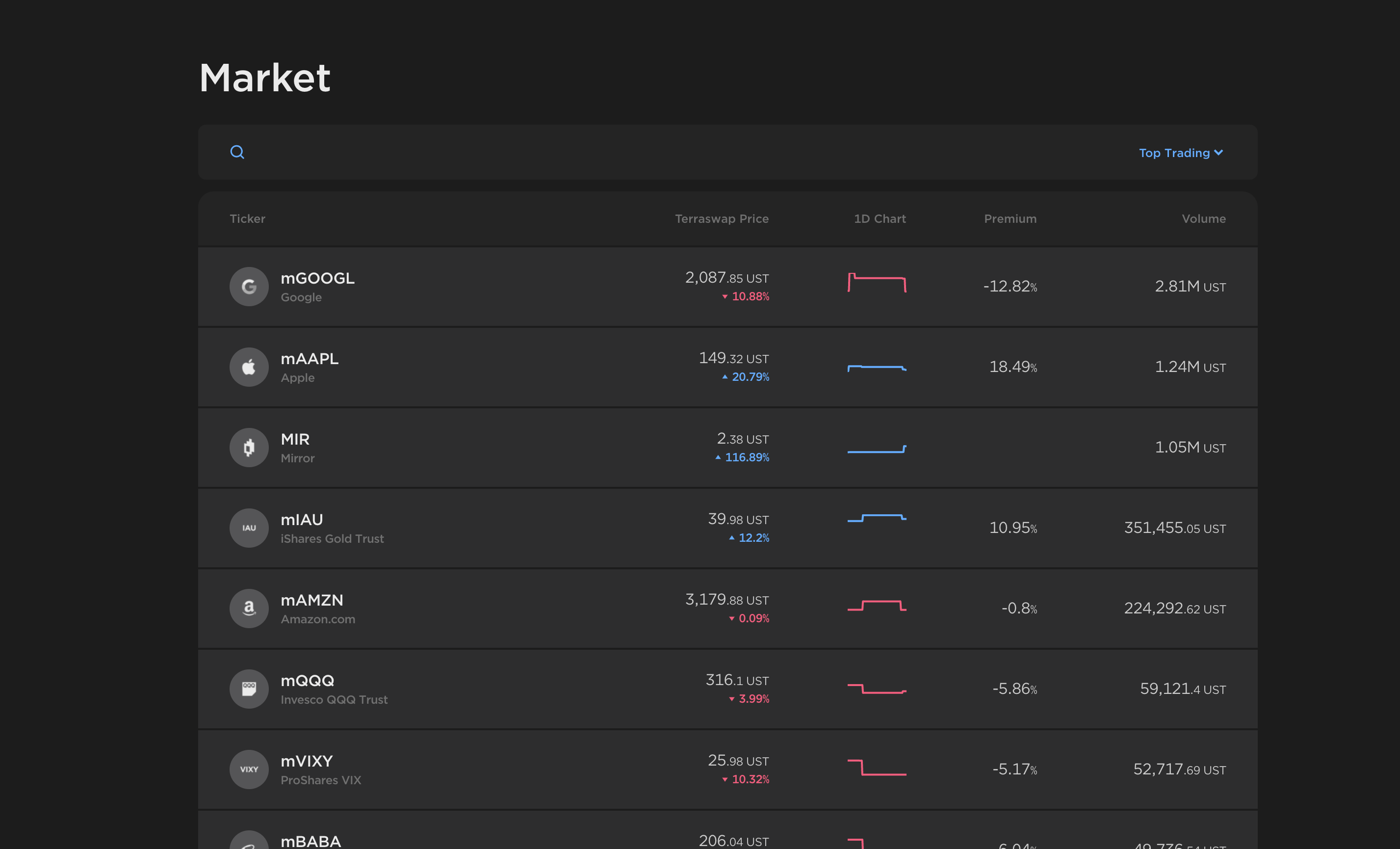Click the mVIXY 1D chart sparkline

point(877,768)
